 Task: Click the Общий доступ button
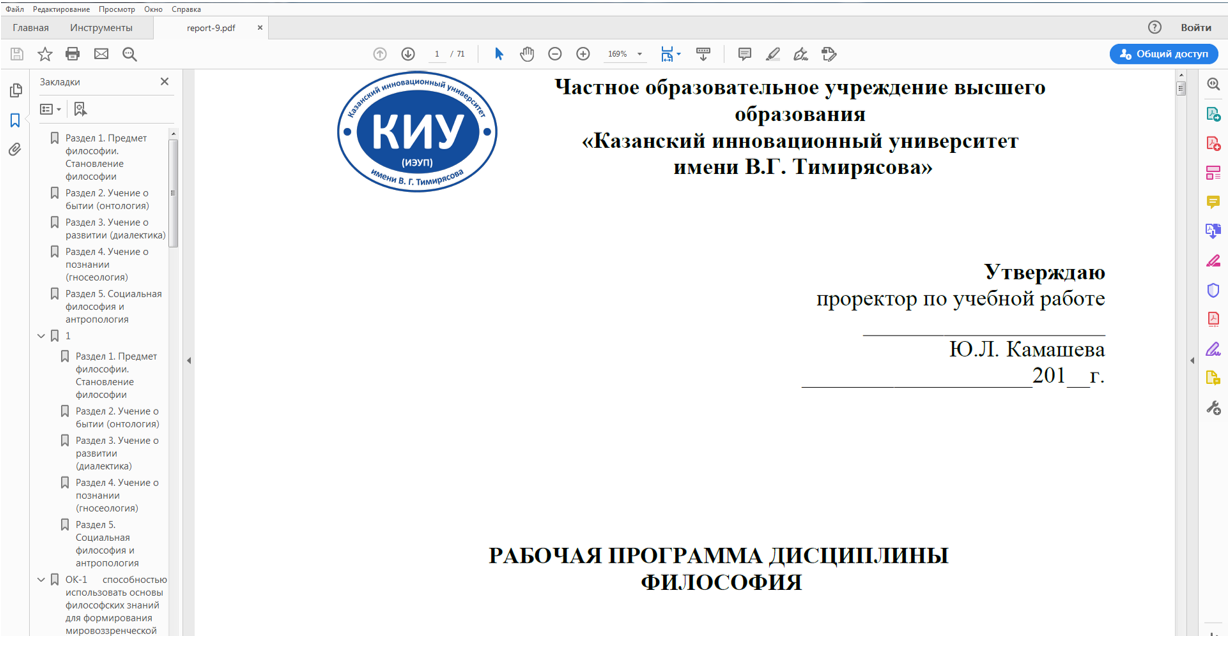click(x=1163, y=54)
